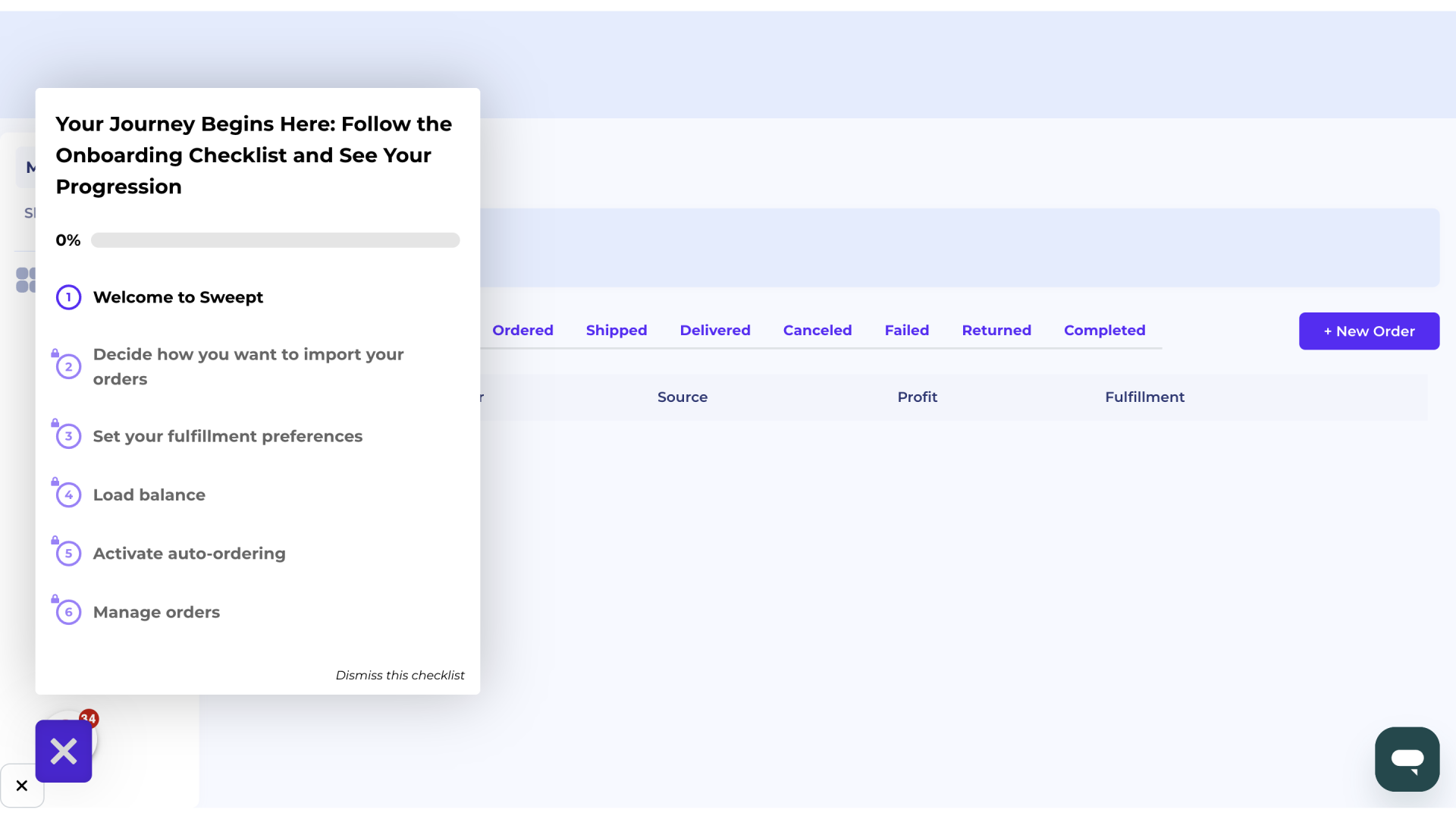Select the Load balance step

[x=149, y=495]
